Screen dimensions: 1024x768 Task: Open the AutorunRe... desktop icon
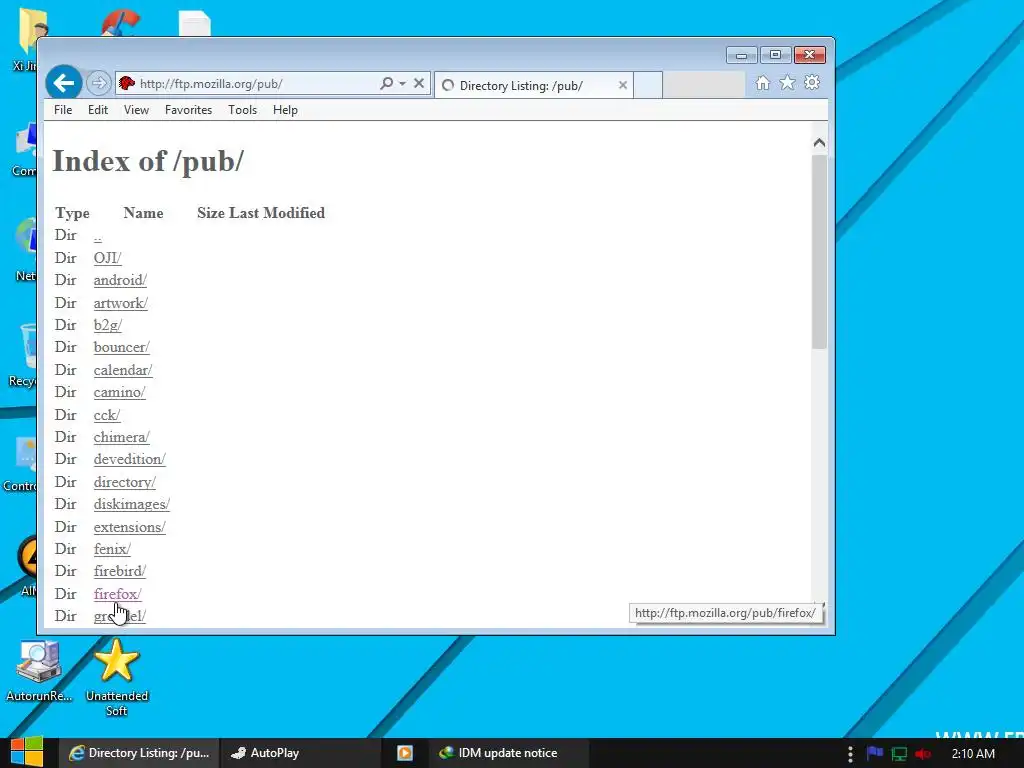(39, 671)
